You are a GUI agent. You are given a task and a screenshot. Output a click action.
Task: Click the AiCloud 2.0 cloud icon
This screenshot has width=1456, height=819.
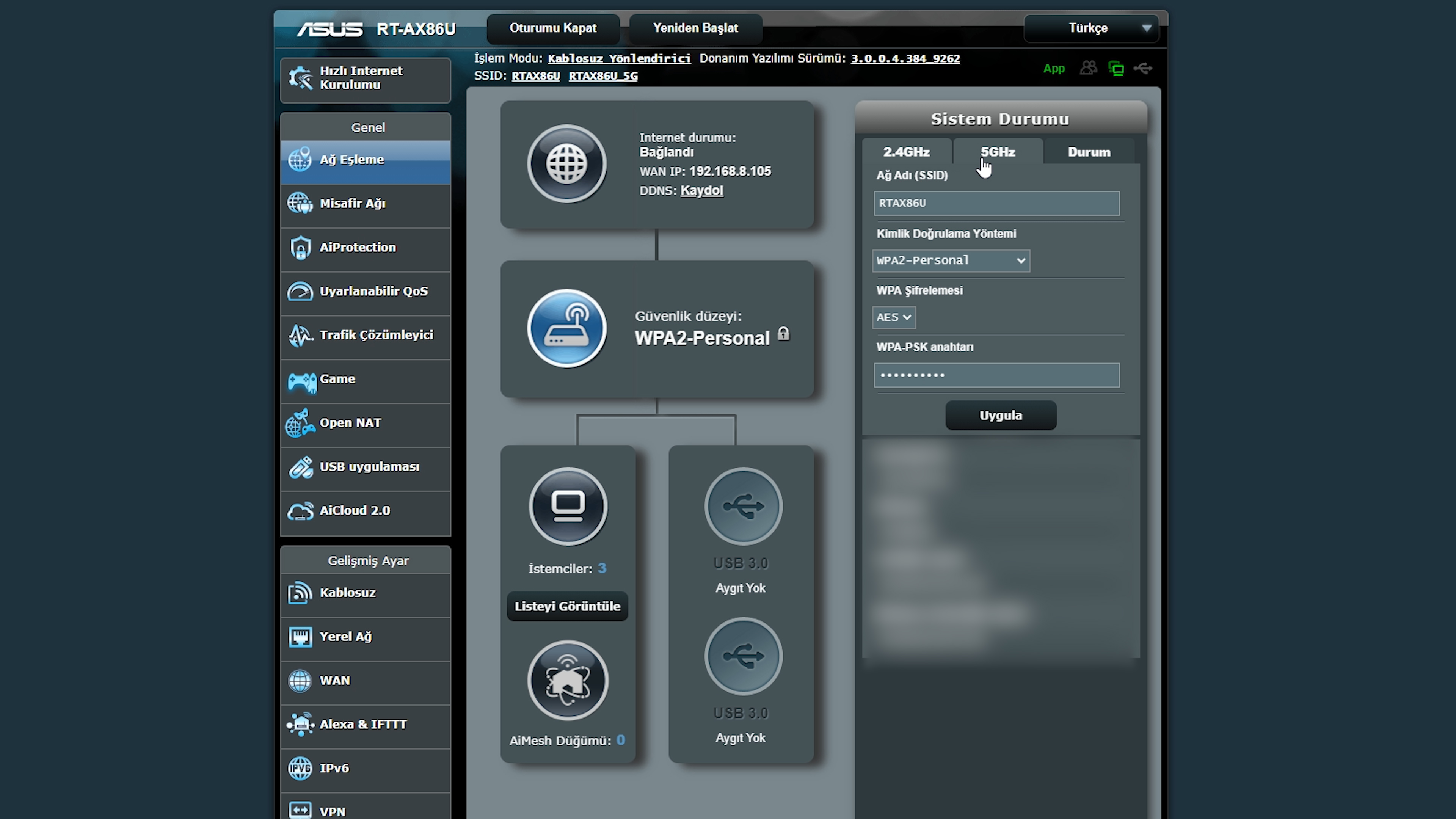click(300, 511)
